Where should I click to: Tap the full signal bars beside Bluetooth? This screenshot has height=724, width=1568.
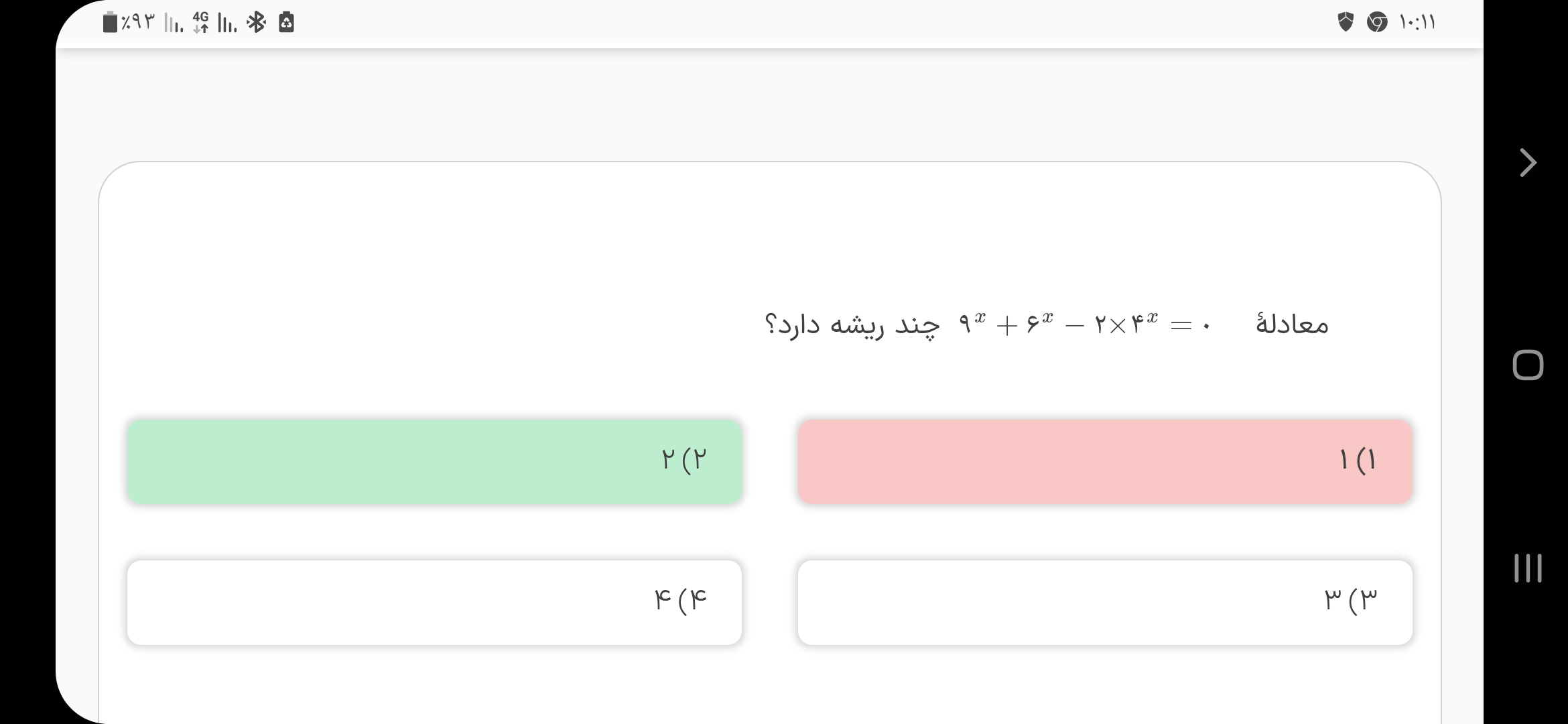227,24
